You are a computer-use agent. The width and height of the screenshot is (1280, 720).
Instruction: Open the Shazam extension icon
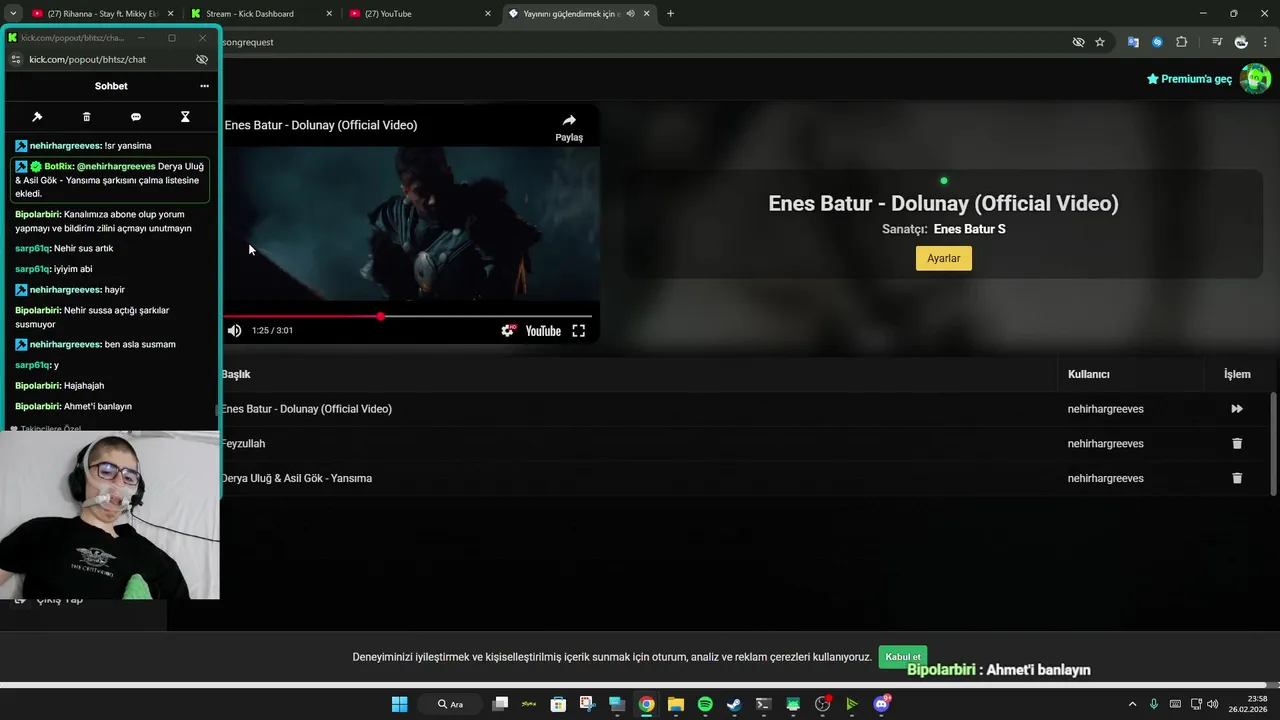pyautogui.click(x=1157, y=42)
